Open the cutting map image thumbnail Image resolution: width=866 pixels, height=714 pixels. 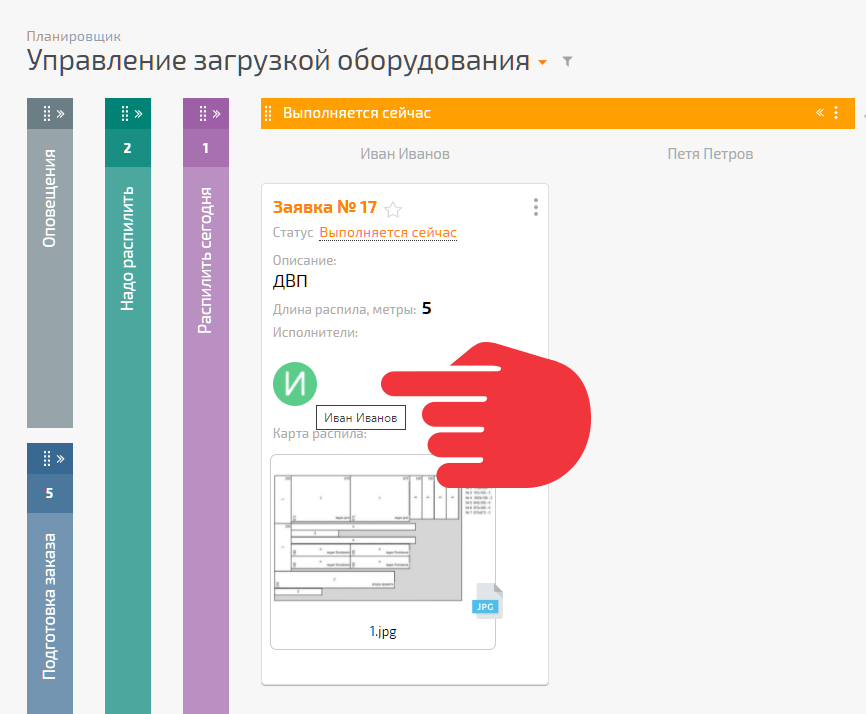click(368, 537)
